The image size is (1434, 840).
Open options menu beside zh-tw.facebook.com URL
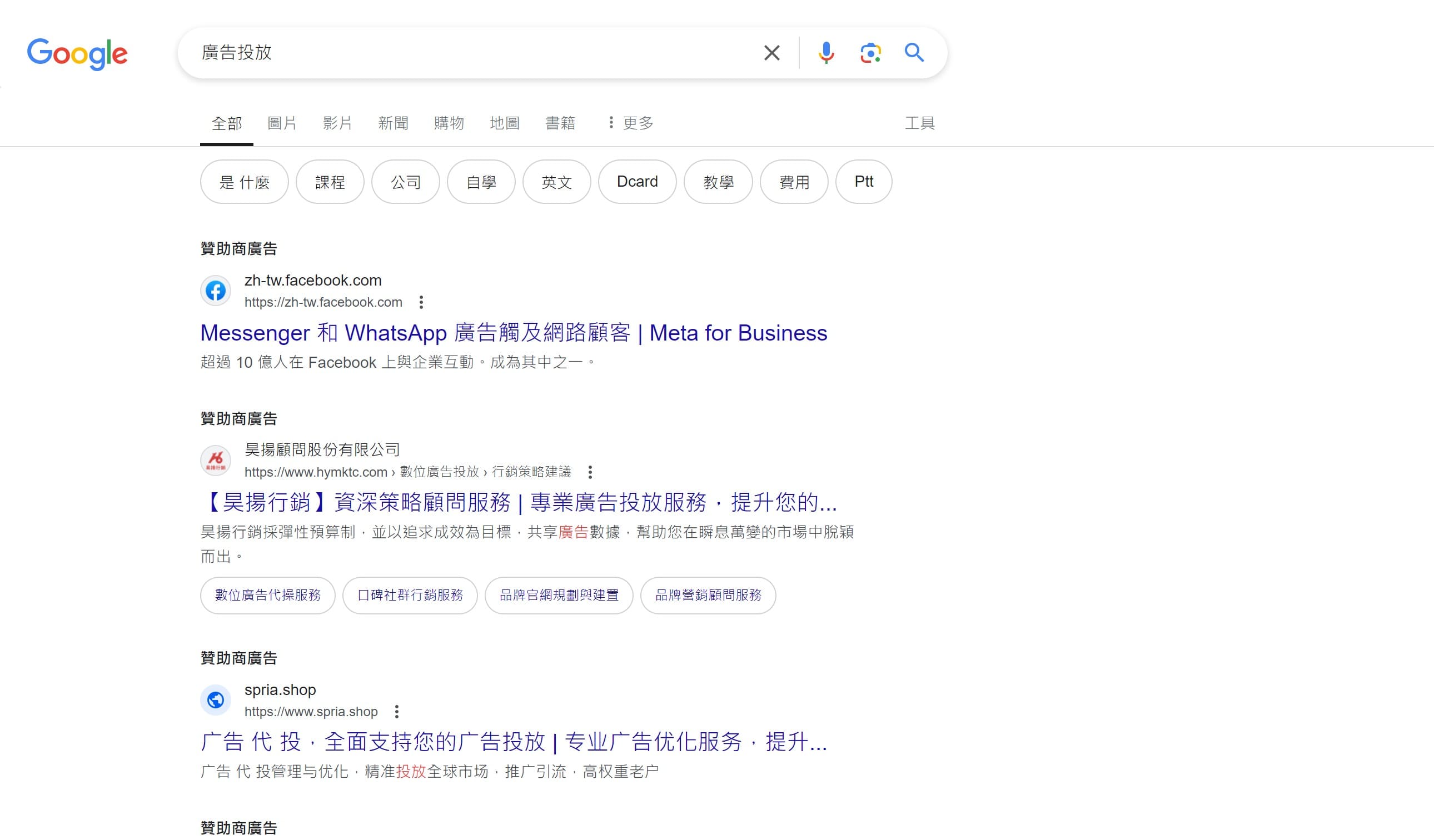pos(421,303)
